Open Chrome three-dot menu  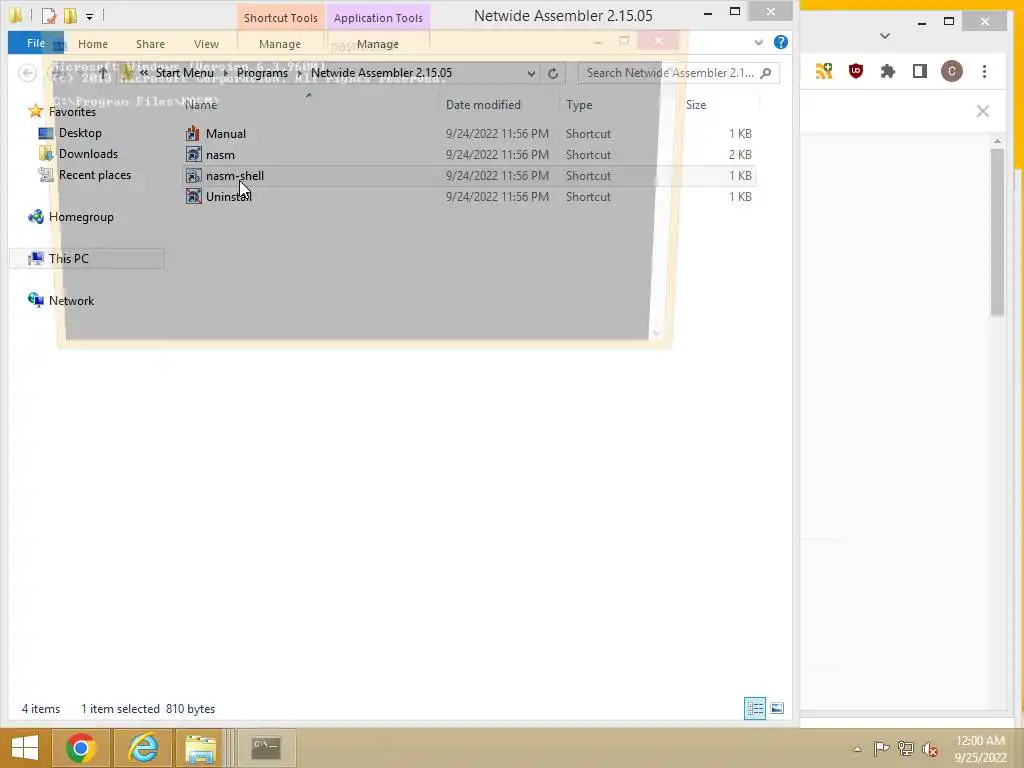pos(984,71)
